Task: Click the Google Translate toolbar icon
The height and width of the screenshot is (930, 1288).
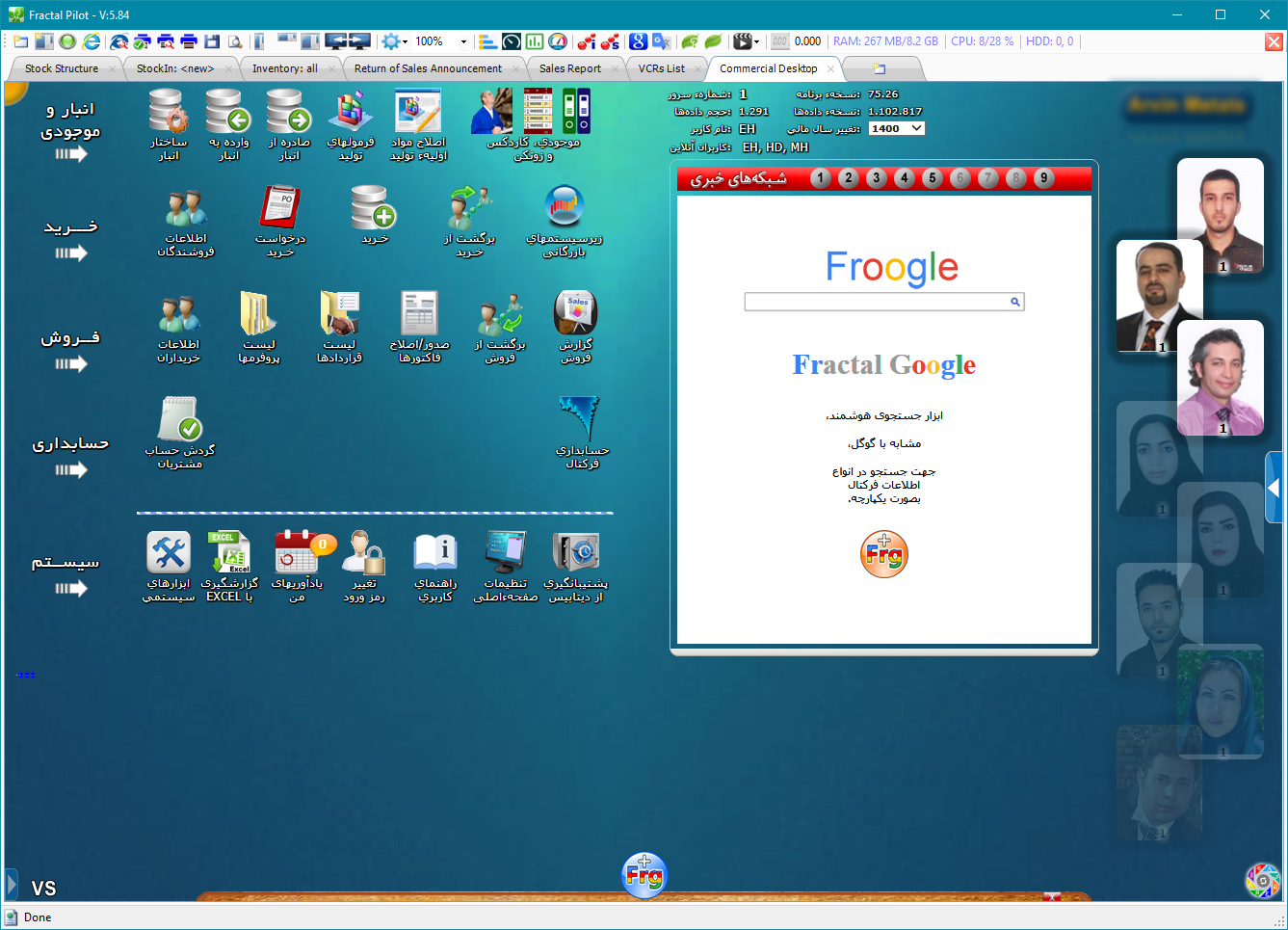Action: point(661,41)
